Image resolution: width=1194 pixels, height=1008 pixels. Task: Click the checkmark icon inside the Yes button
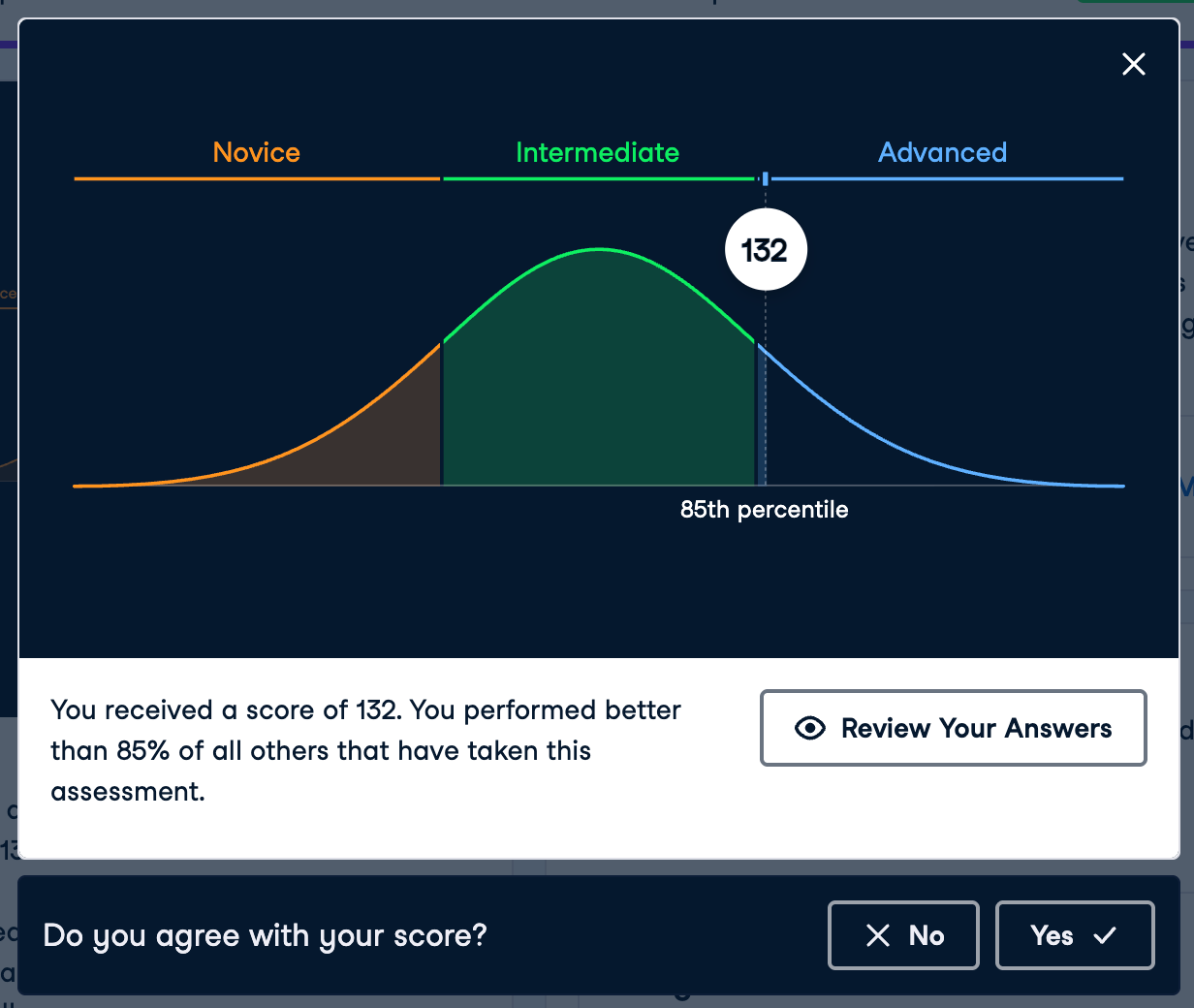coord(1105,935)
